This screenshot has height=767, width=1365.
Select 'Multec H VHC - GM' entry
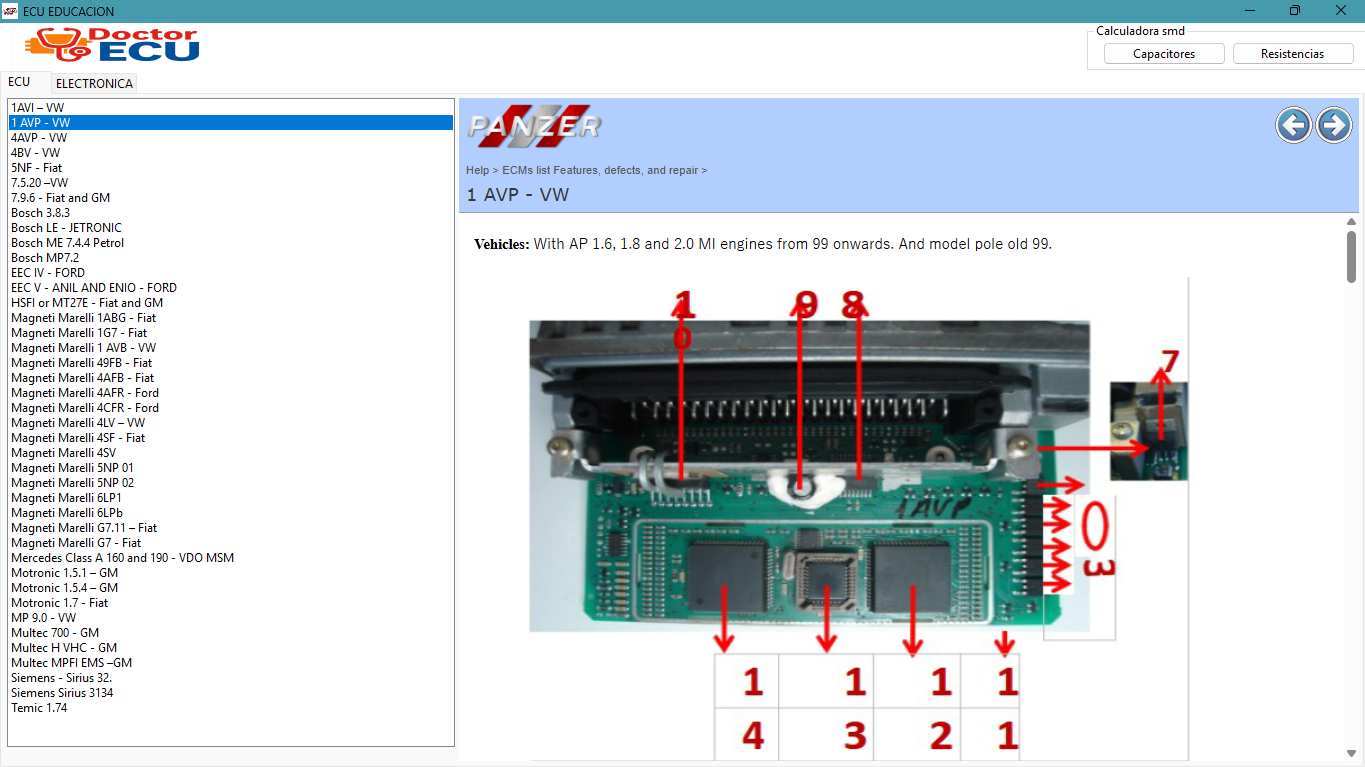point(231,647)
